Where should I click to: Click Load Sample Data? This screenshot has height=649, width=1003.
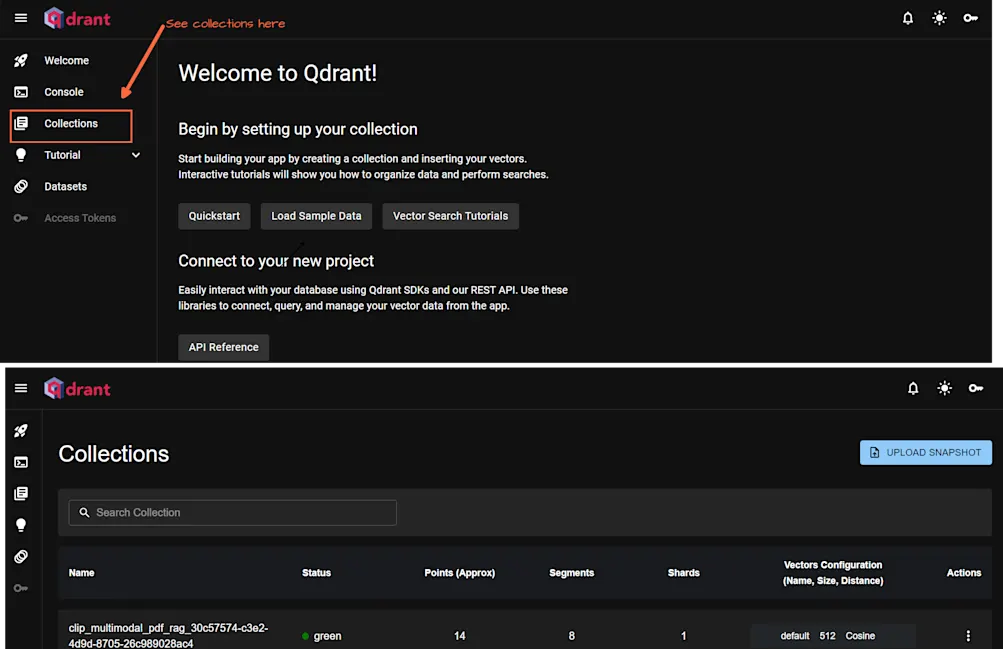(316, 216)
